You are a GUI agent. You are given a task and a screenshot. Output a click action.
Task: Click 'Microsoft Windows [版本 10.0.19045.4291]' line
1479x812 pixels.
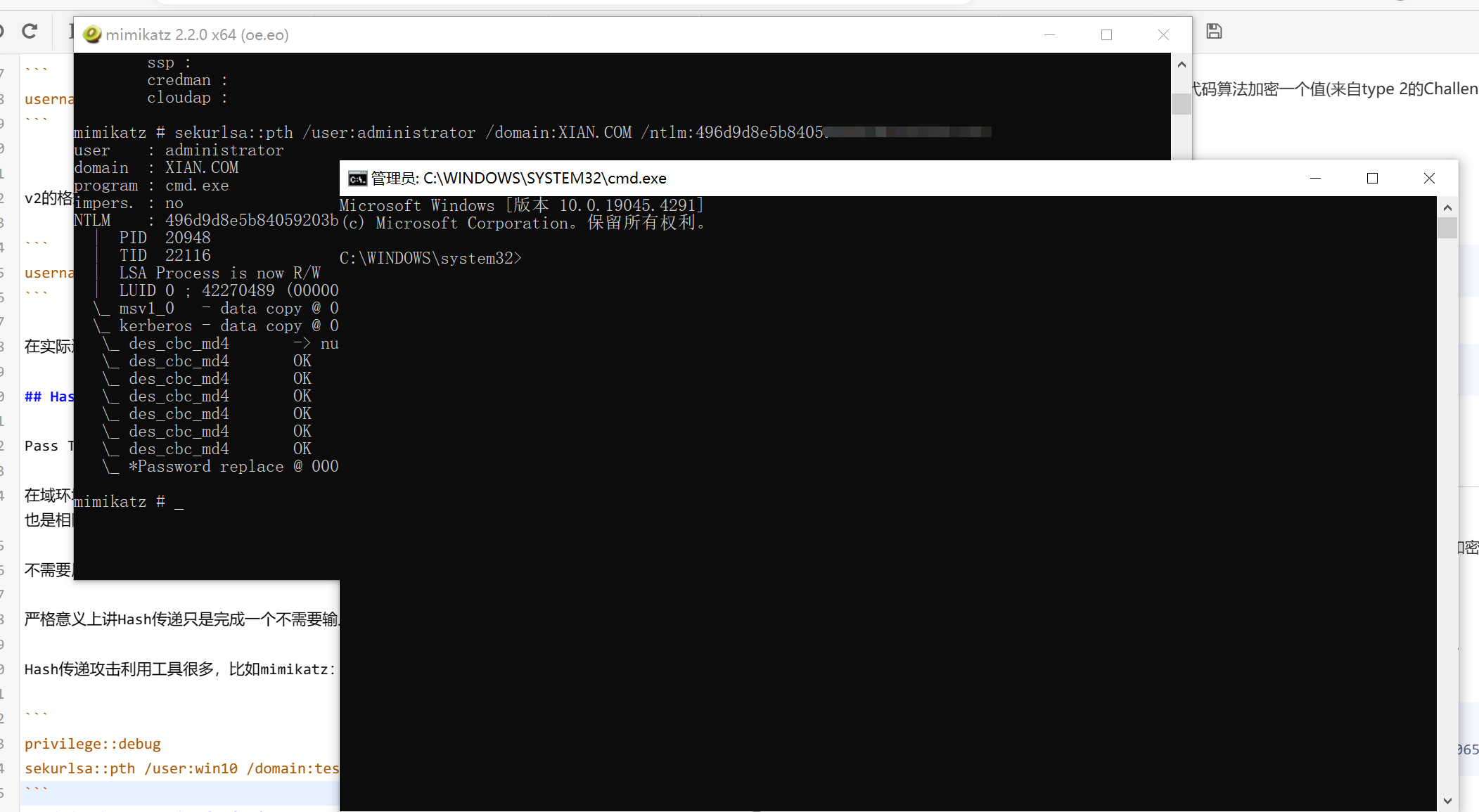click(522, 205)
